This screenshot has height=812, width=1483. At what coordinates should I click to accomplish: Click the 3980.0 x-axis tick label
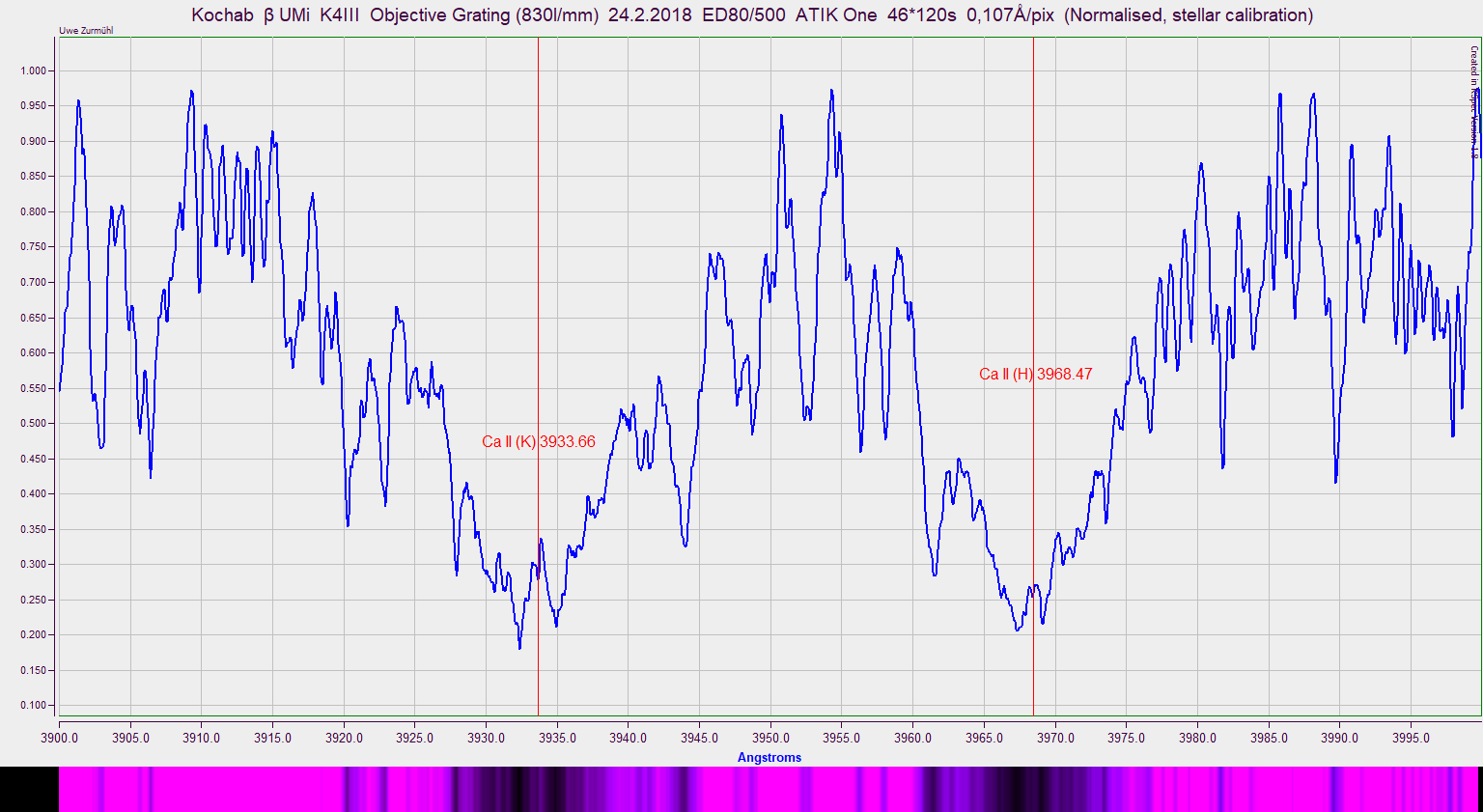coord(1197,739)
